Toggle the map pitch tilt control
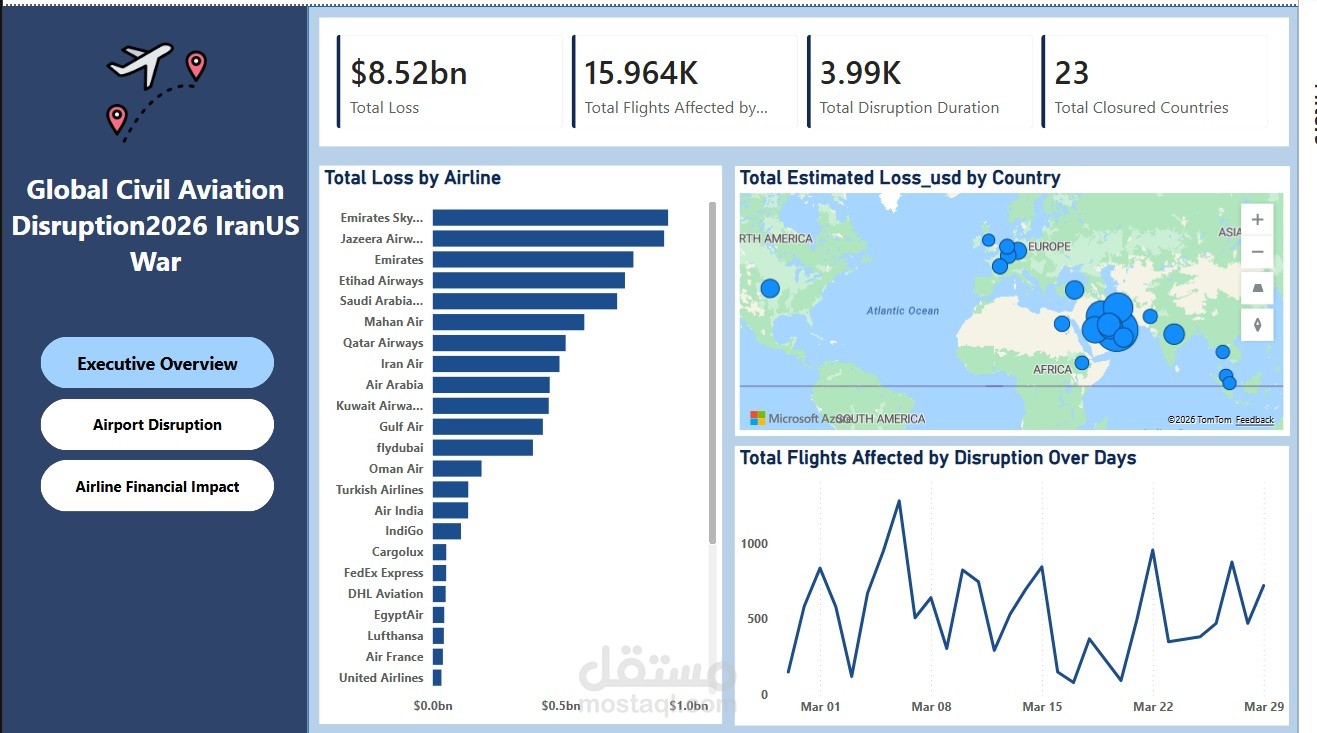1317x733 pixels. click(1257, 288)
